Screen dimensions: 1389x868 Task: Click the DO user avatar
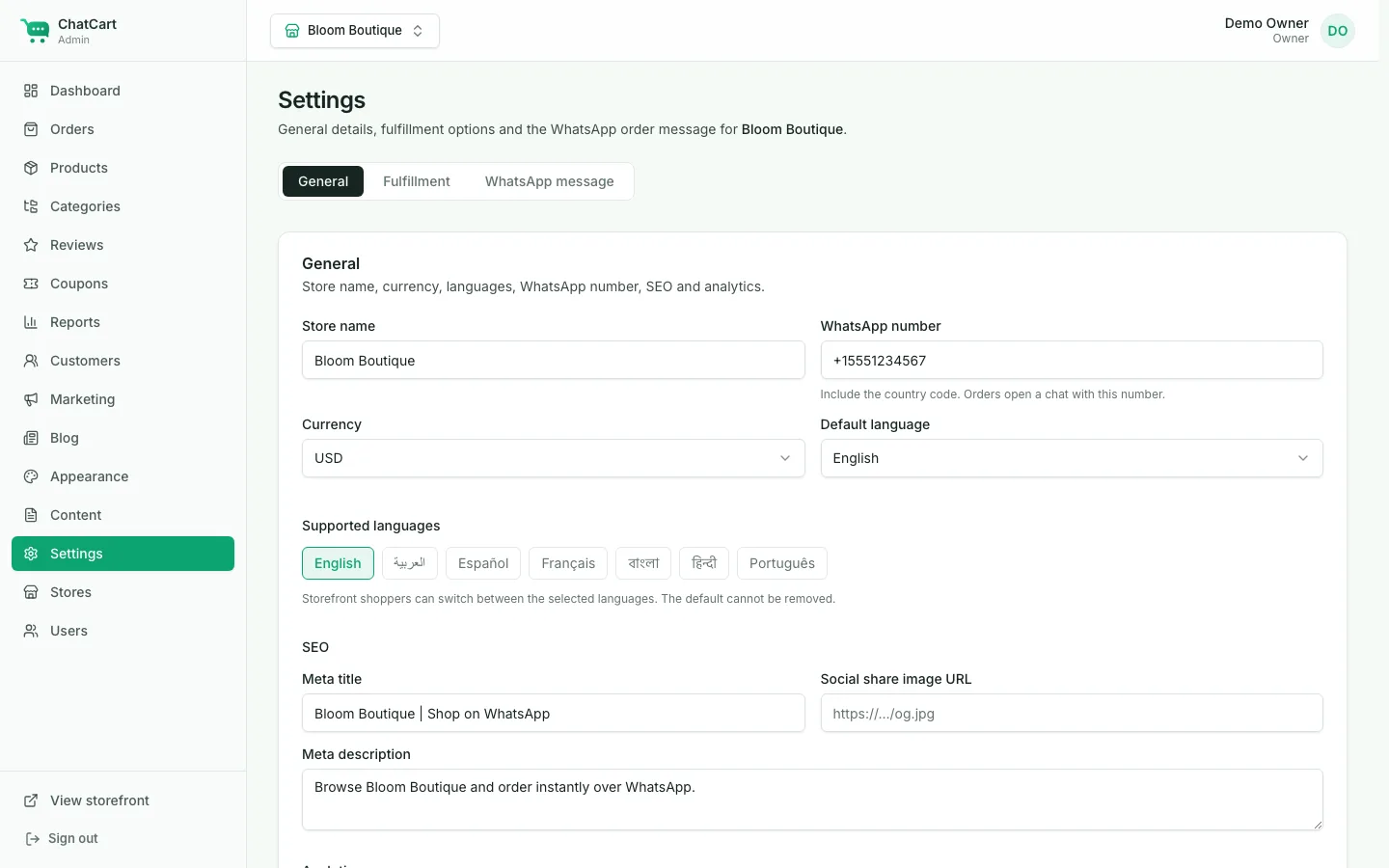point(1338,31)
